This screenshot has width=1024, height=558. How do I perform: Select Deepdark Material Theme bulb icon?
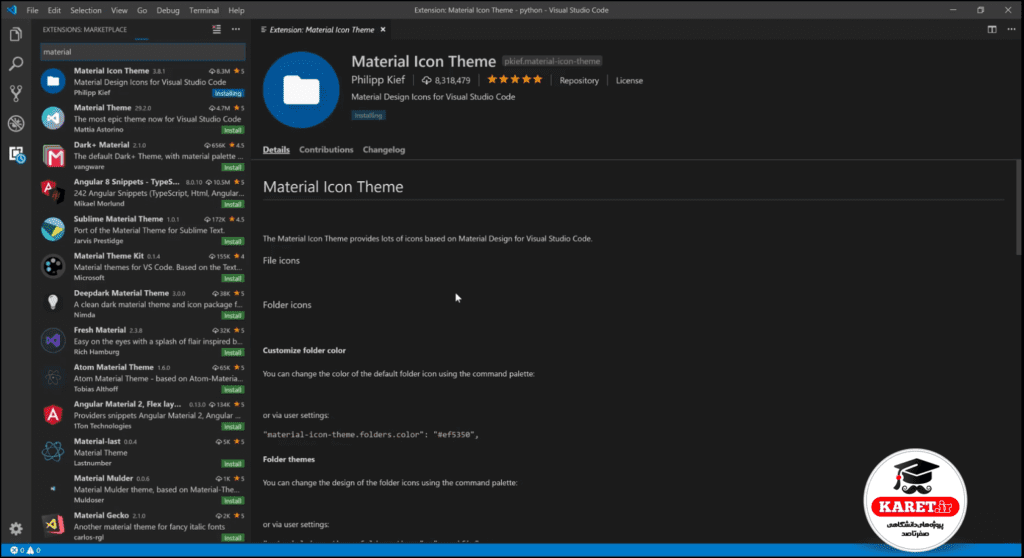click(x=53, y=303)
